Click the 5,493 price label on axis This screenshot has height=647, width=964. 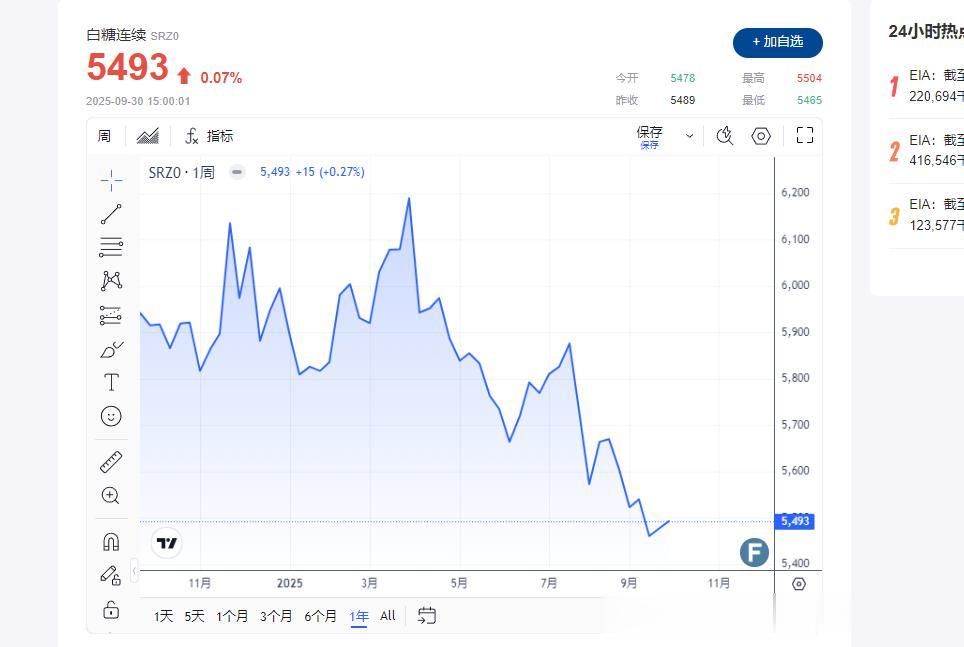[794, 521]
